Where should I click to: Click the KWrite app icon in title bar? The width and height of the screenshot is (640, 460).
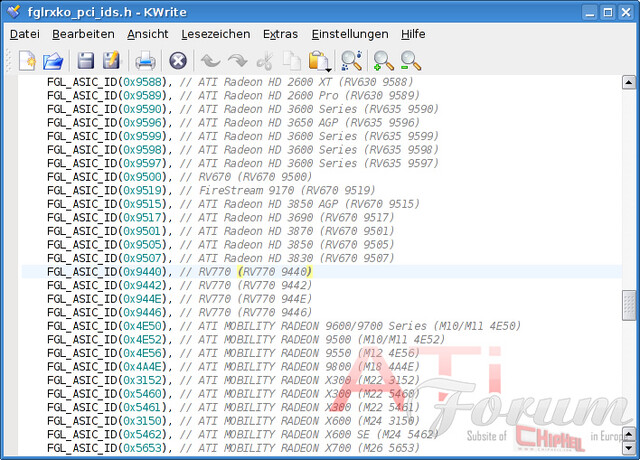[13, 12]
